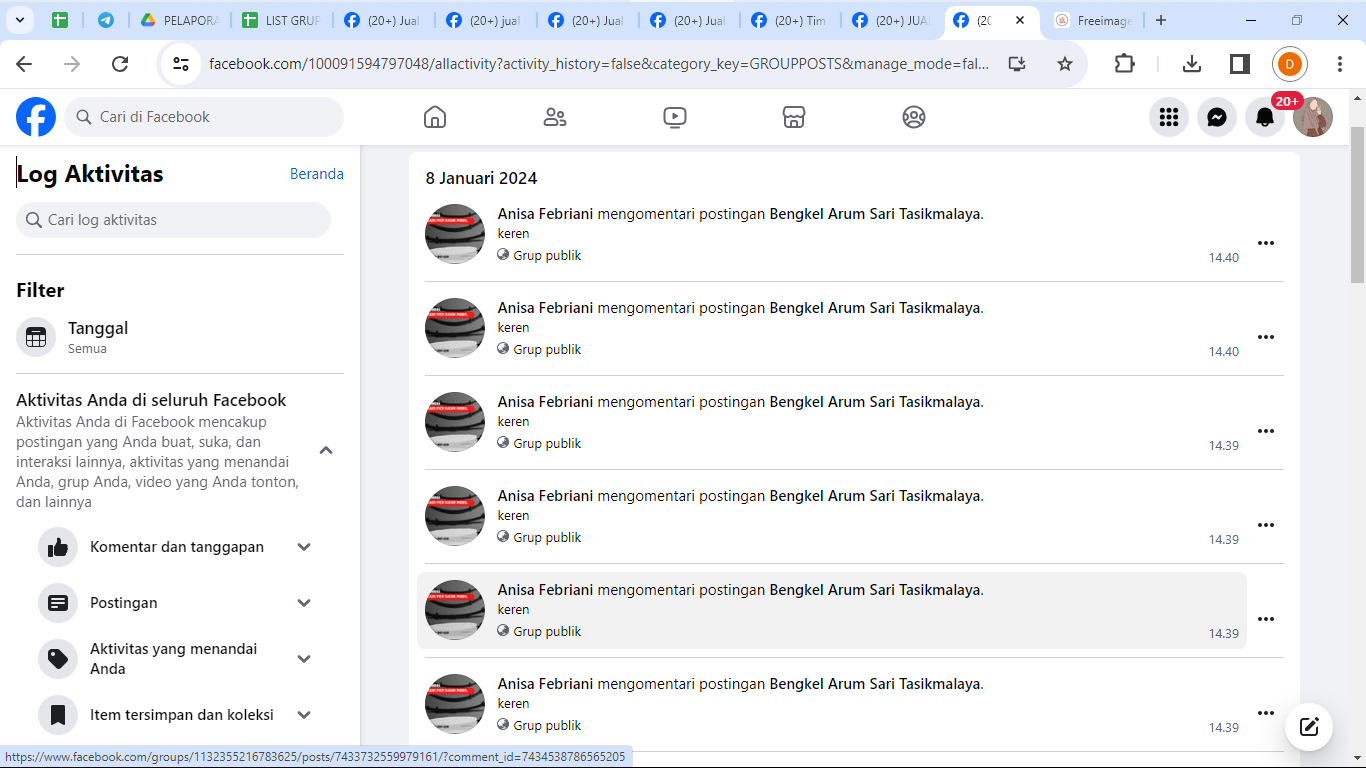Click the Beranda link
Viewport: 1366px width, 768px height.
point(317,174)
